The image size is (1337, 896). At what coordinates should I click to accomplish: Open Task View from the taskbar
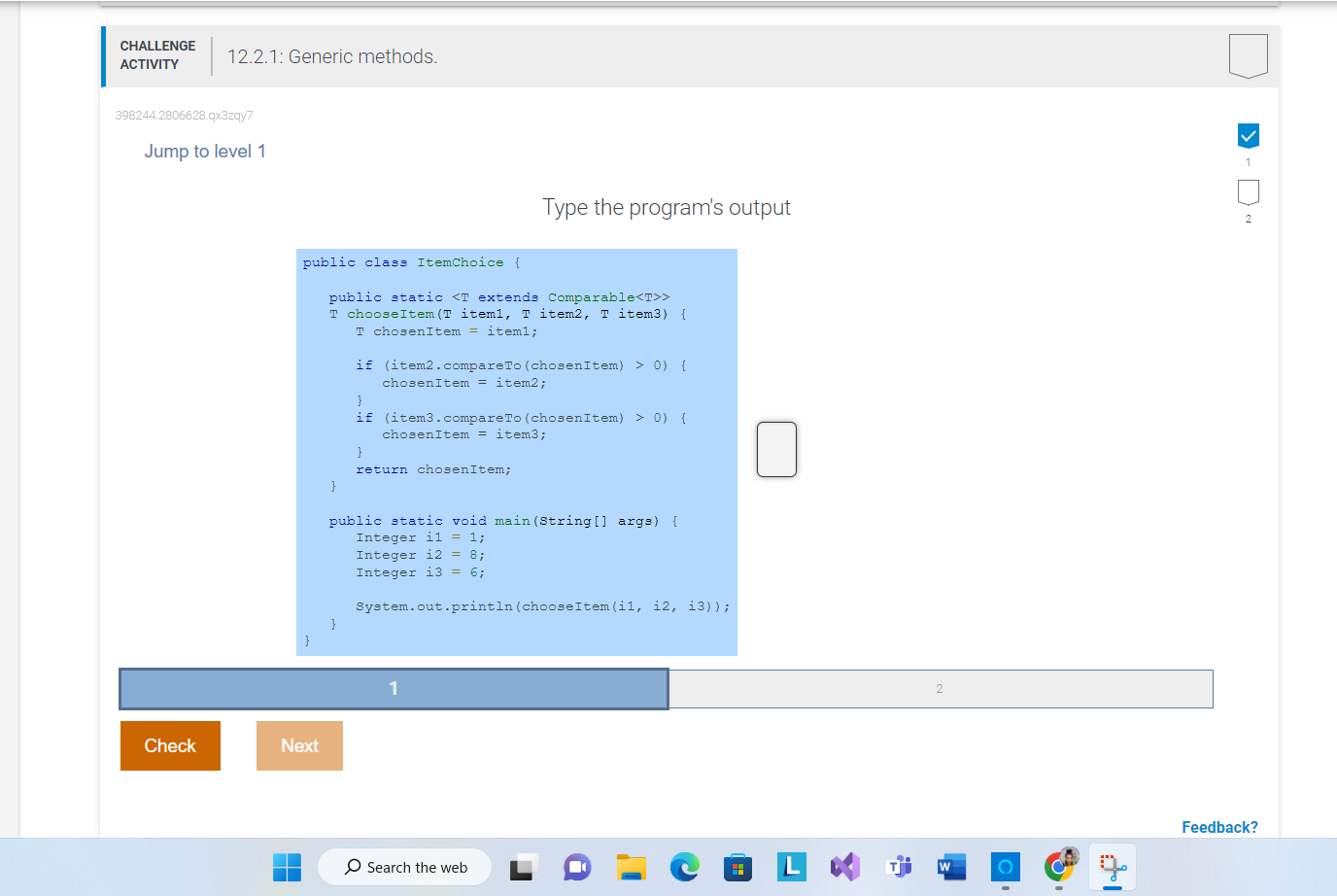[524, 867]
